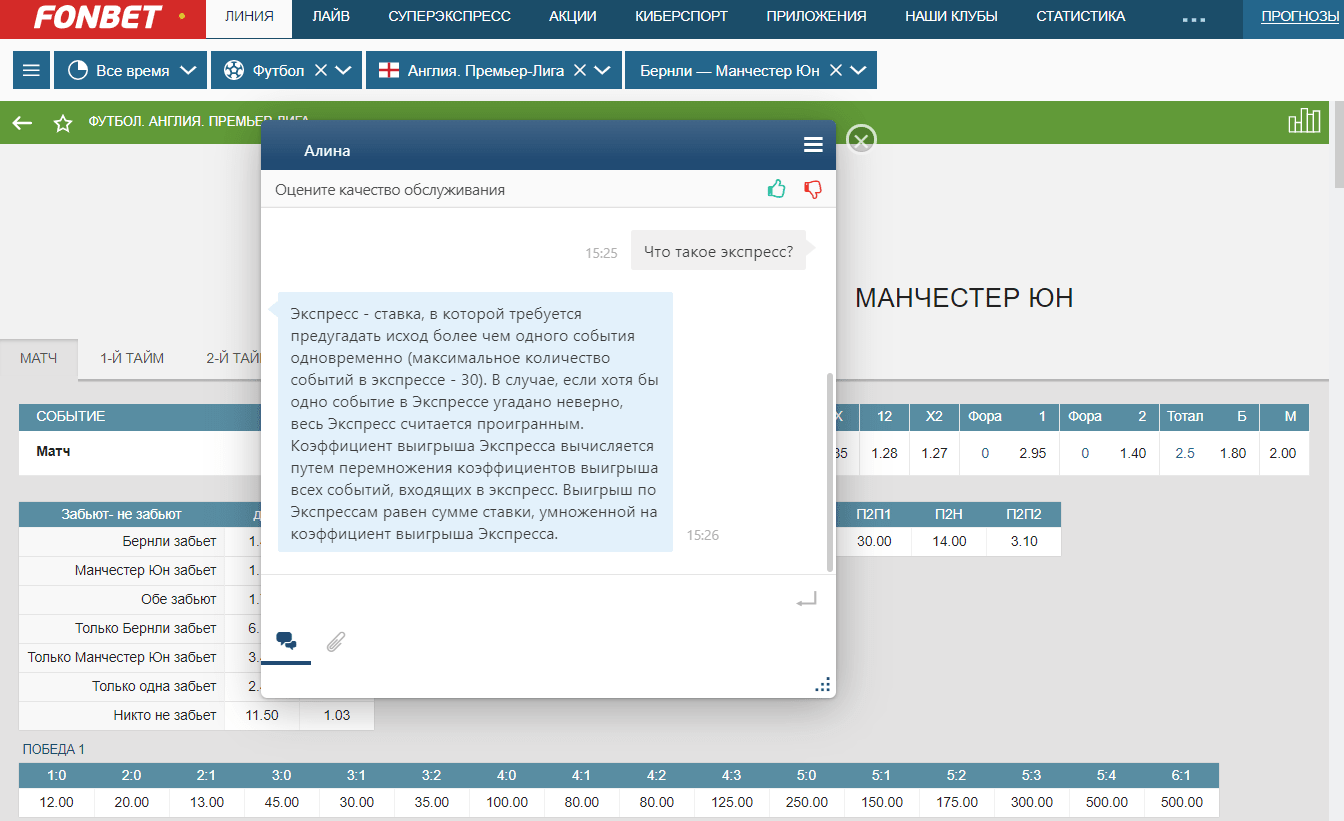Open the chat window menu icon
Screen dimensions: 1344x821
(x=813, y=145)
